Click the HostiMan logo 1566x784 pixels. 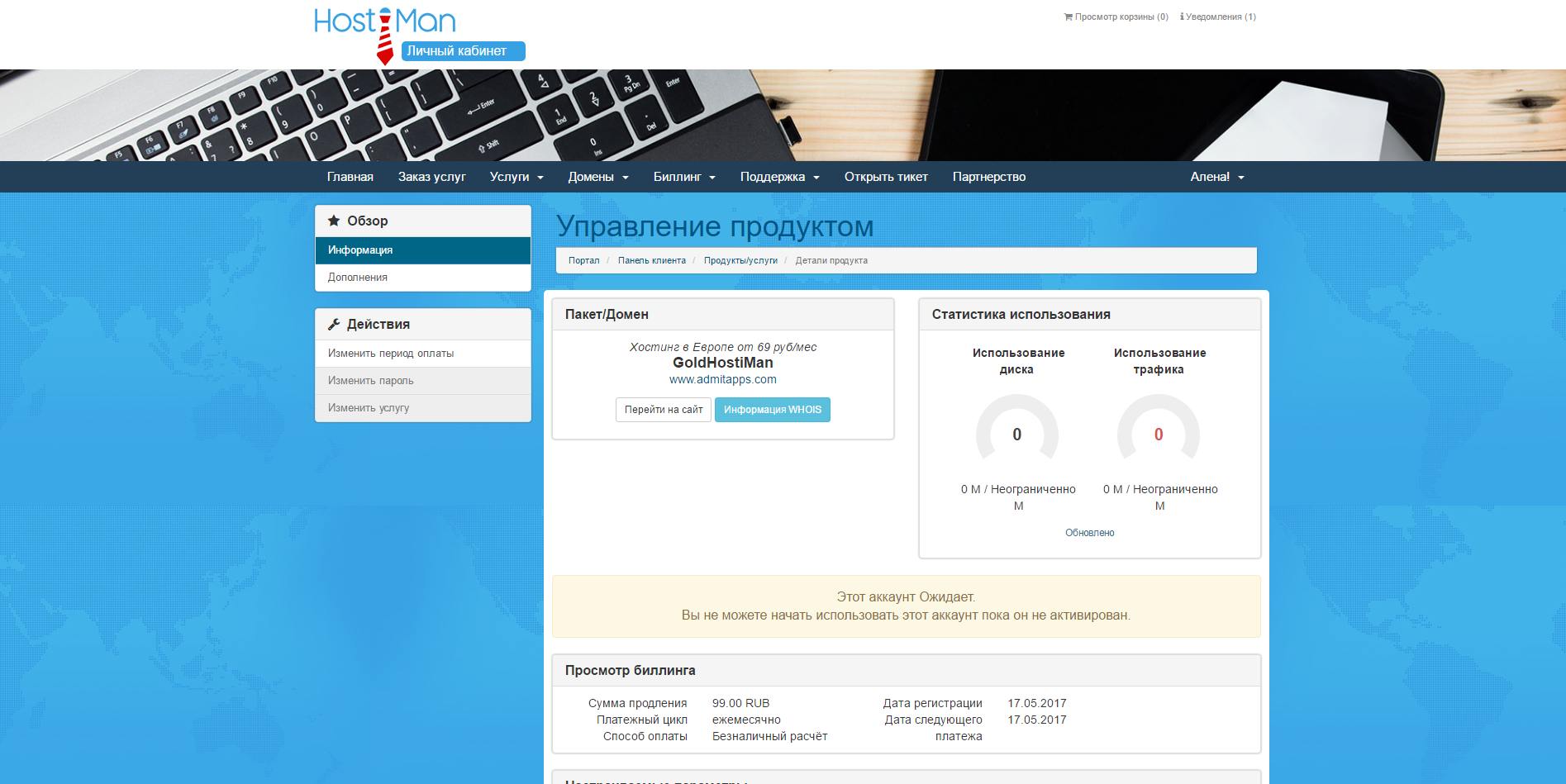click(385, 35)
